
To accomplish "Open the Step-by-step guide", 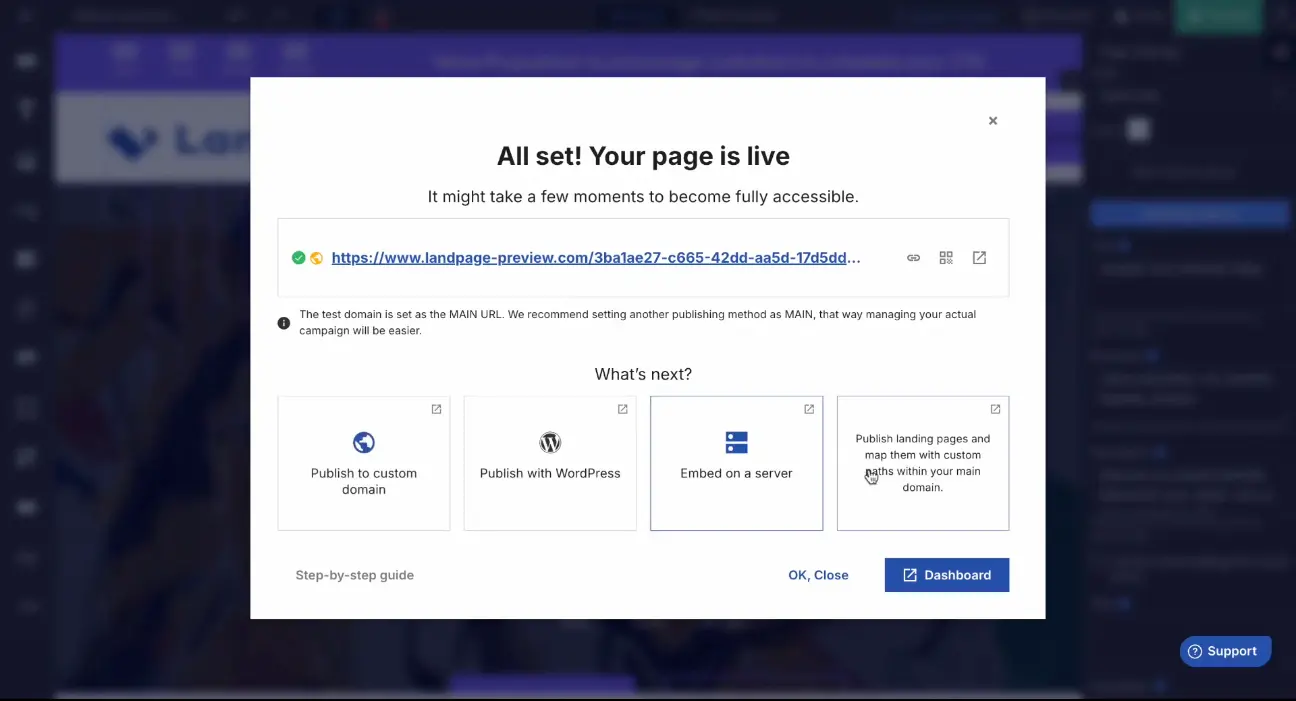I will pos(354,575).
